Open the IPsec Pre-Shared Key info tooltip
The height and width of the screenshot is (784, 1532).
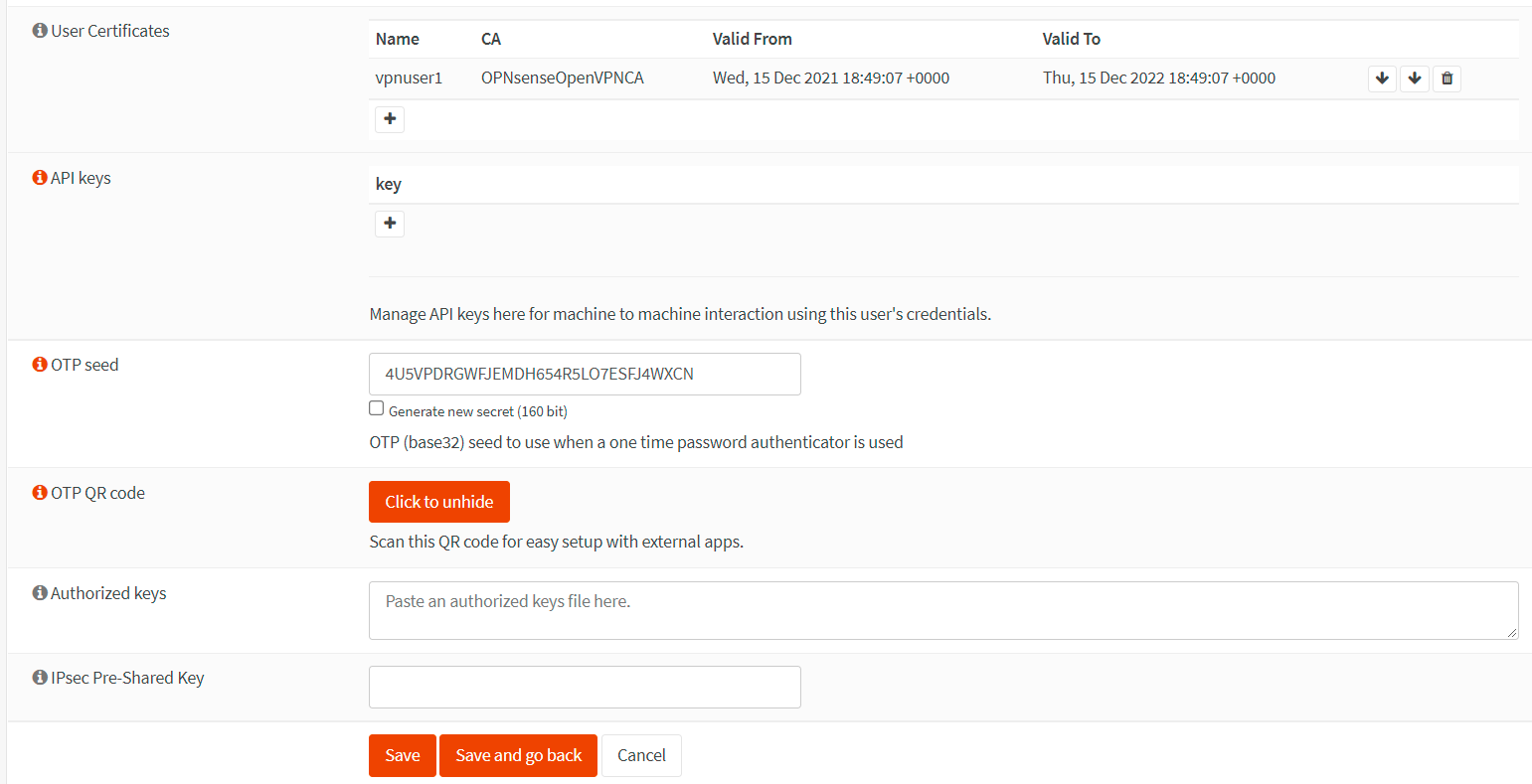[39, 677]
